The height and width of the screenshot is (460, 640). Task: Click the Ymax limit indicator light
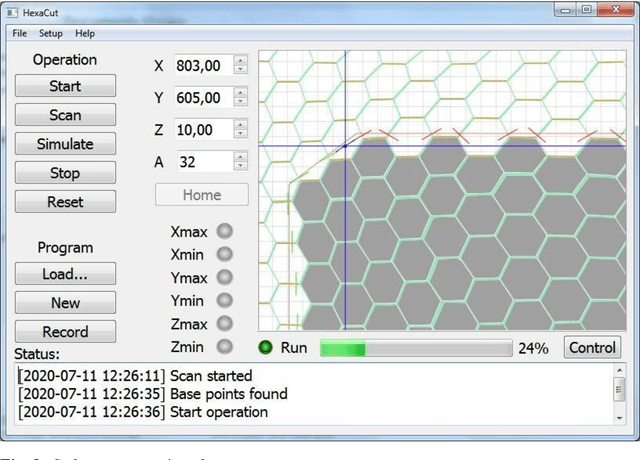coord(224,277)
